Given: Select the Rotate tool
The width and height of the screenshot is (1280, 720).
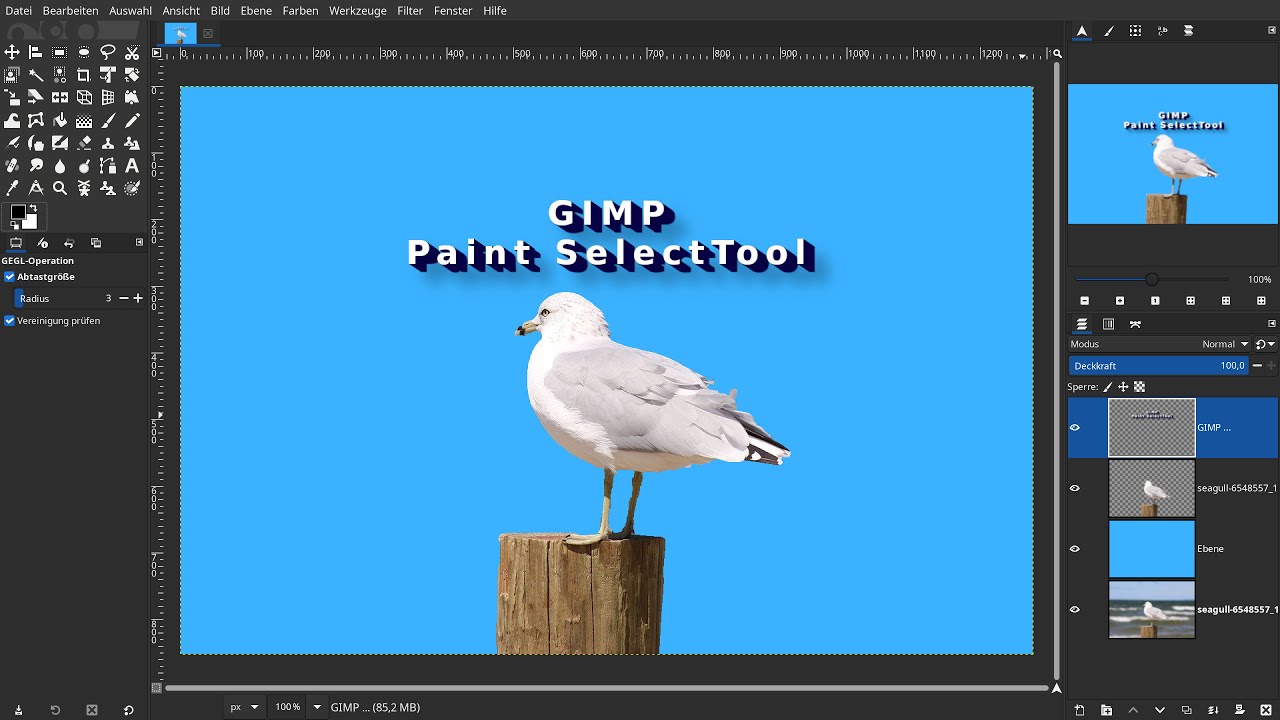Looking at the screenshot, I should click(x=132, y=75).
